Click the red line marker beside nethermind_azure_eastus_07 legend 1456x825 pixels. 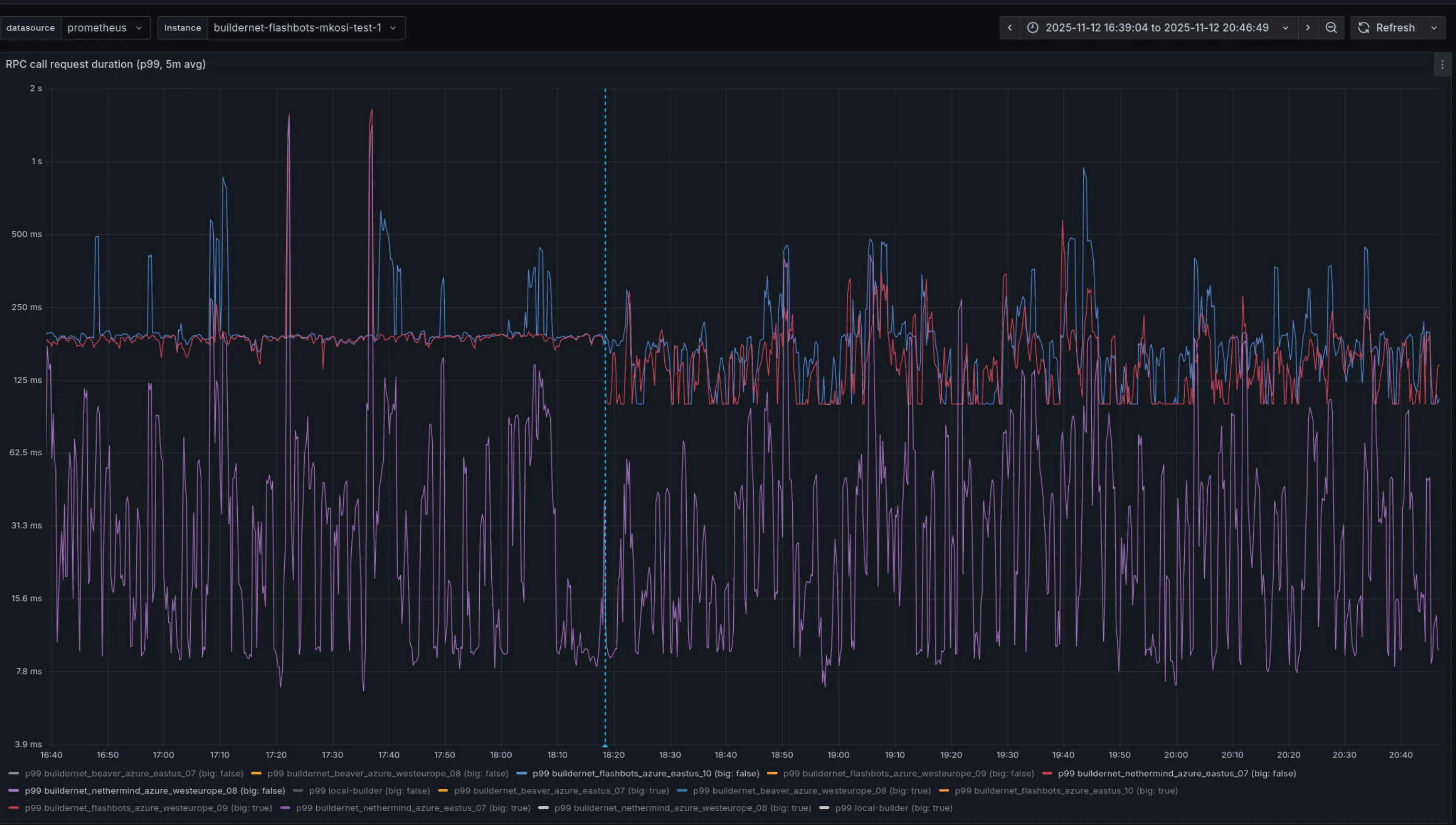(x=1049, y=773)
